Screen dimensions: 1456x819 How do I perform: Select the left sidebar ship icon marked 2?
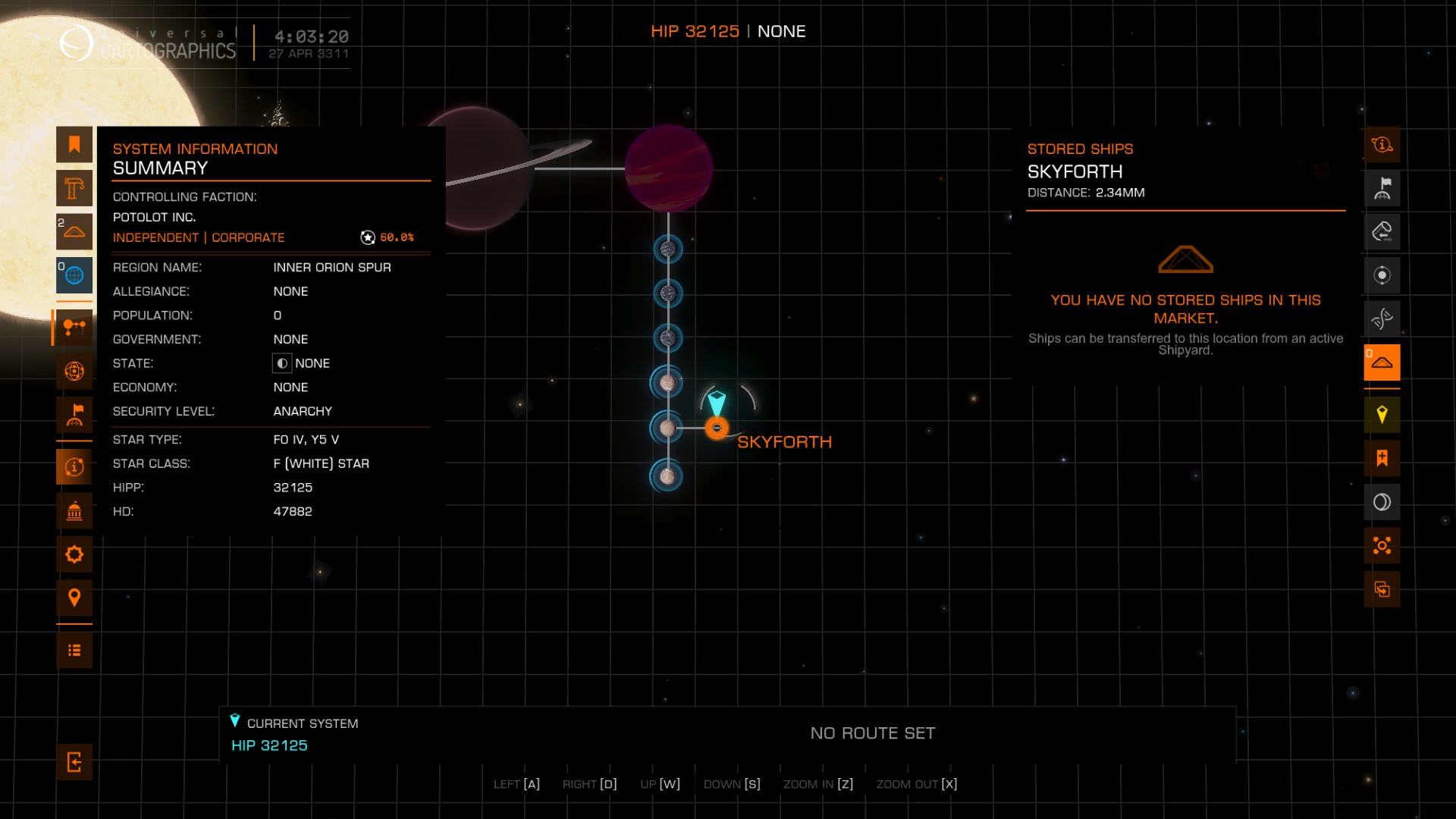(74, 231)
